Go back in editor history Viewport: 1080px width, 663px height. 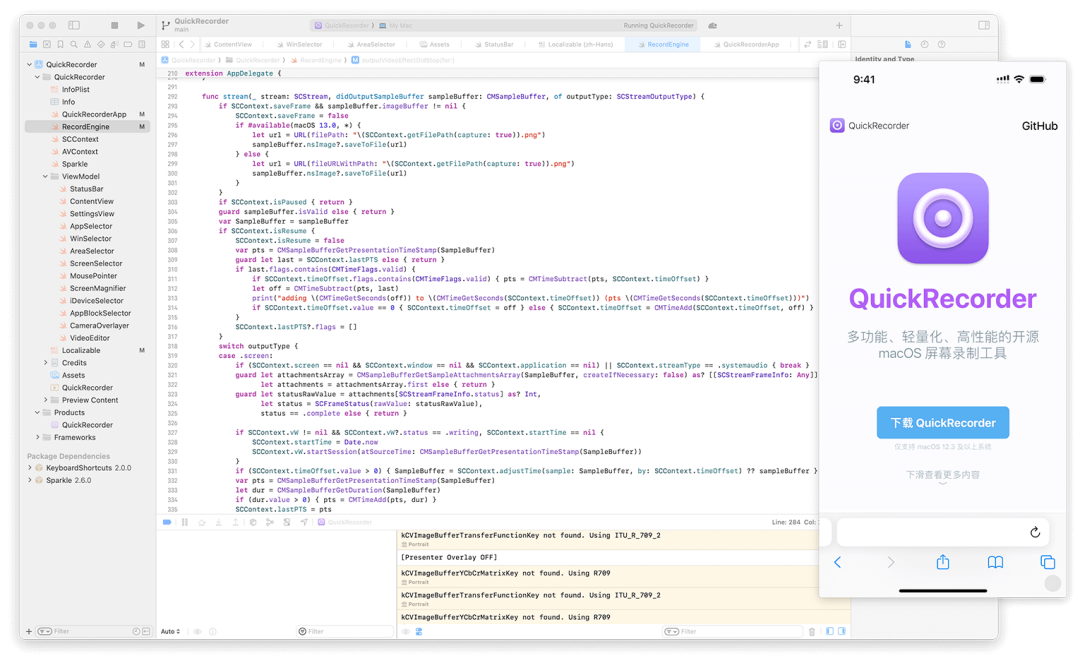pos(181,44)
